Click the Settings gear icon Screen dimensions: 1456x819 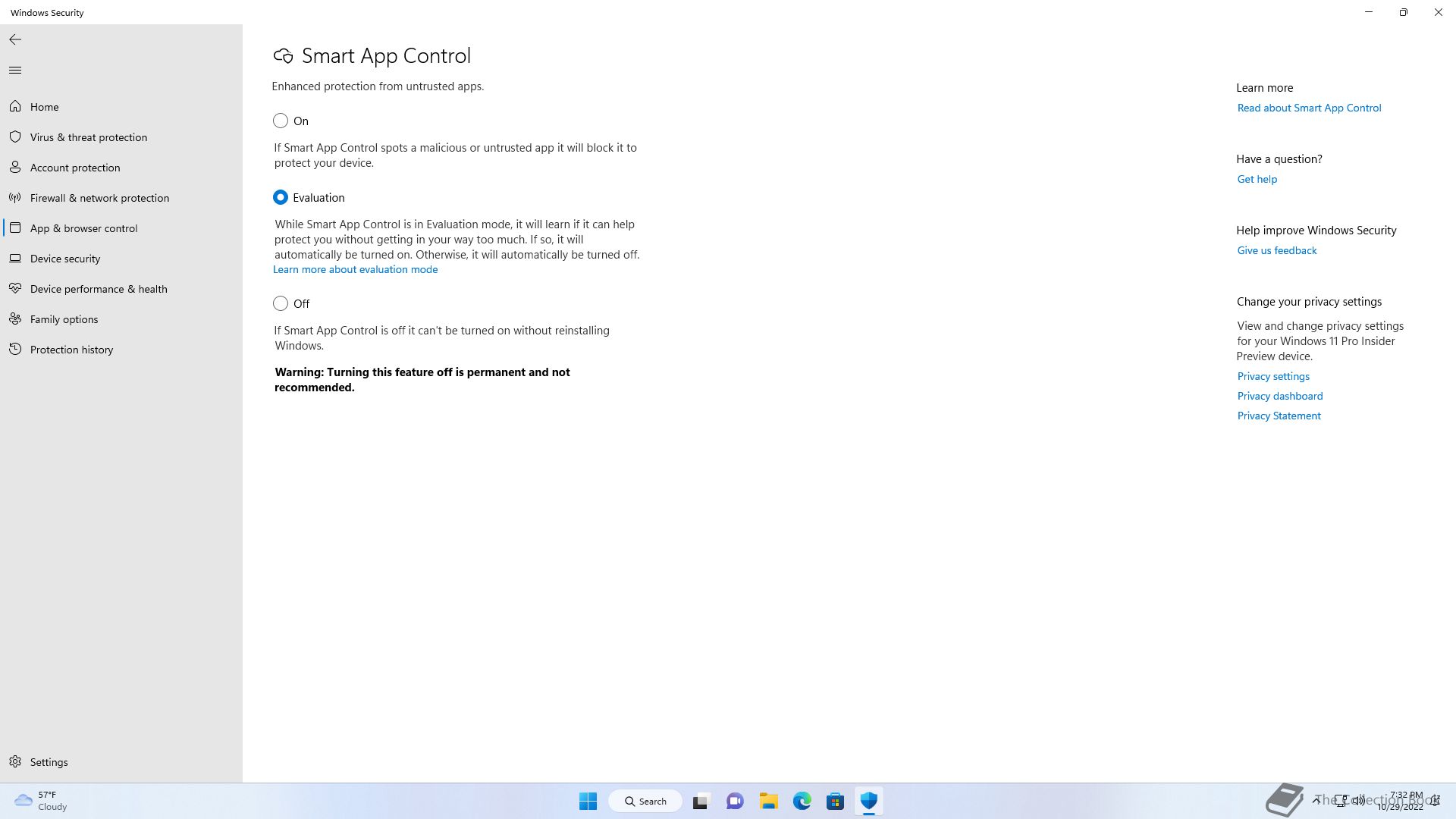click(15, 762)
